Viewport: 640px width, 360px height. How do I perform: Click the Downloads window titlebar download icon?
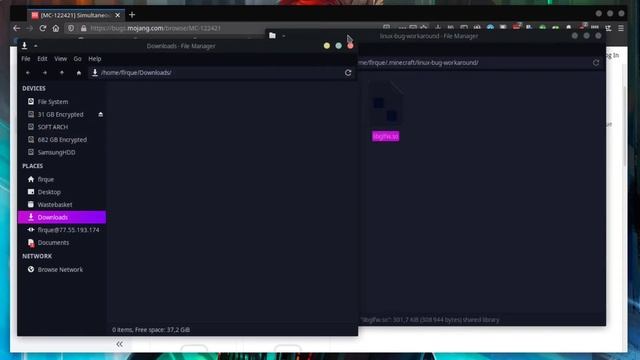tap(24, 46)
